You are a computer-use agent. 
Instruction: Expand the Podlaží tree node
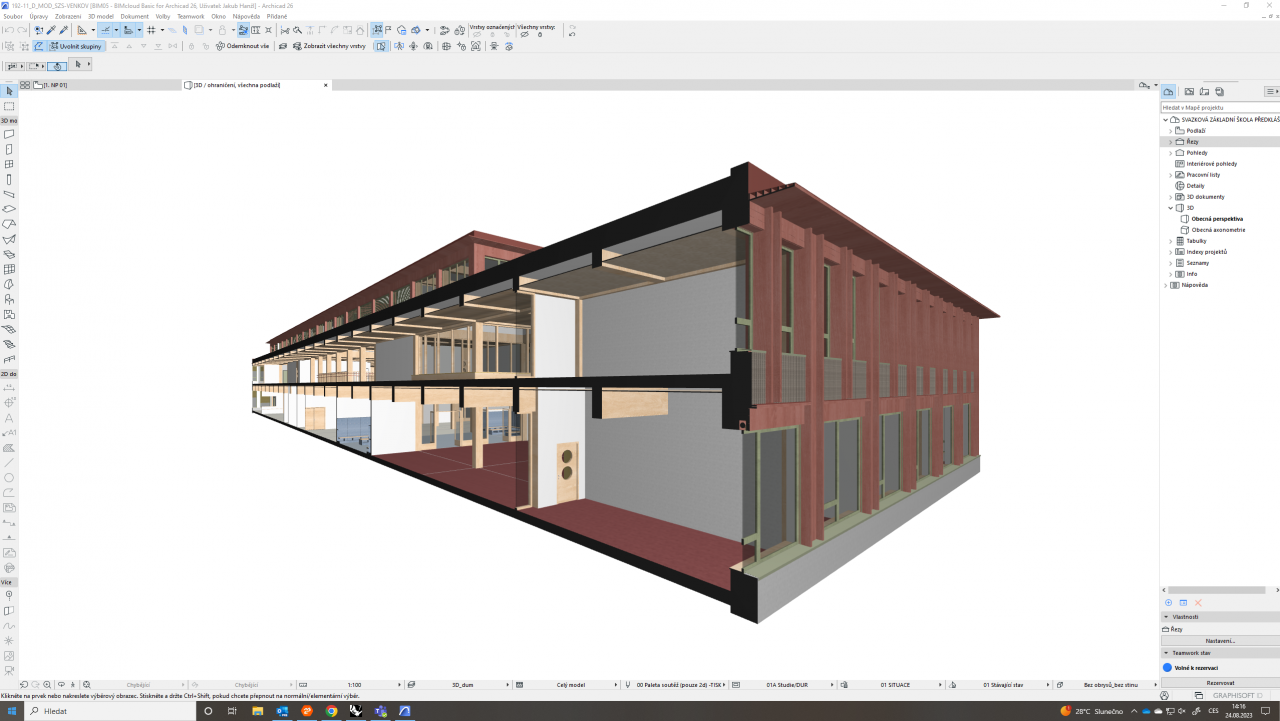click(1170, 131)
